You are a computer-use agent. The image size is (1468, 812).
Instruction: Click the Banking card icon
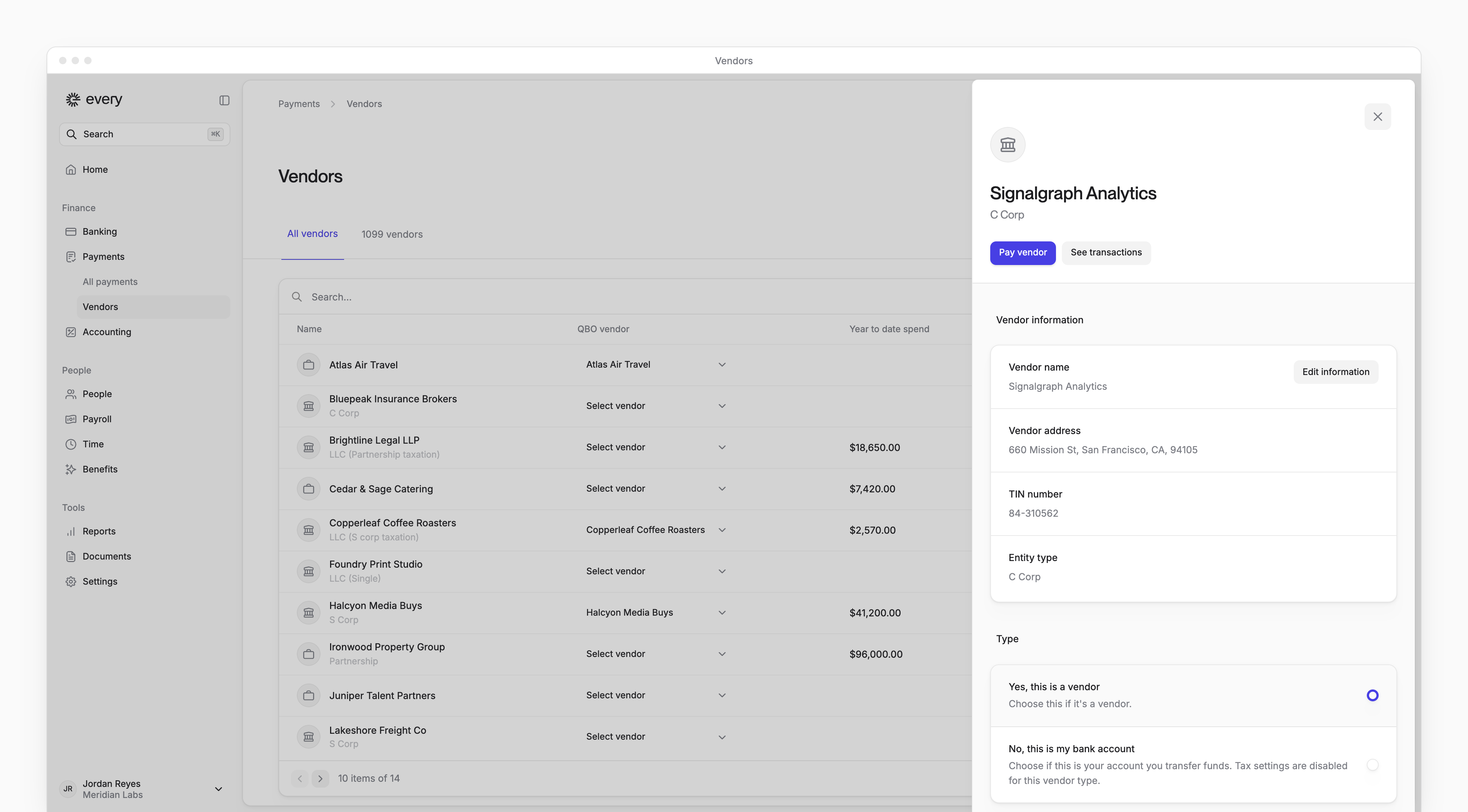pyautogui.click(x=71, y=231)
